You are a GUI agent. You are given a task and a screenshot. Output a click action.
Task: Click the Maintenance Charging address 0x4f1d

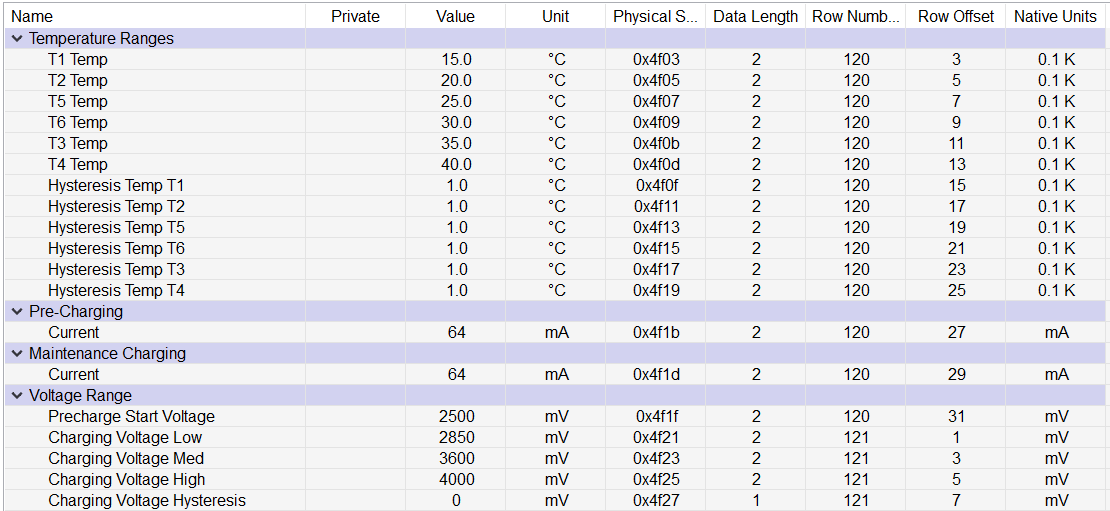656,375
